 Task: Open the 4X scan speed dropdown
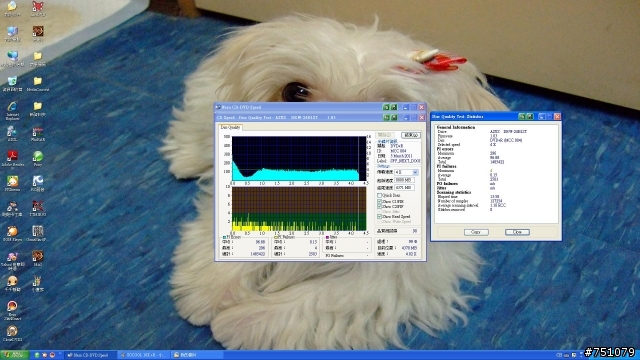coord(416,173)
